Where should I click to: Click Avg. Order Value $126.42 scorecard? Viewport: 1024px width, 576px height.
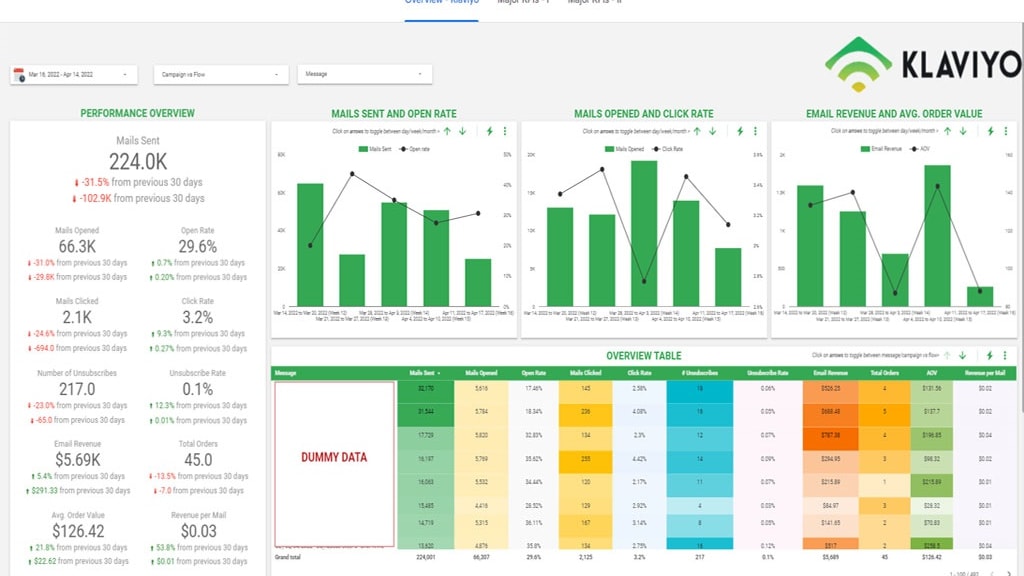[78, 531]
